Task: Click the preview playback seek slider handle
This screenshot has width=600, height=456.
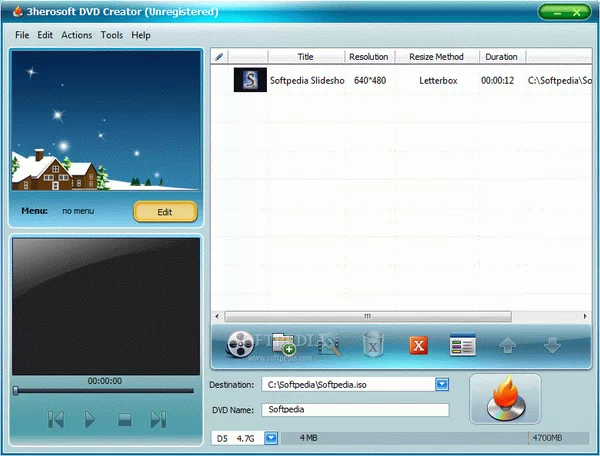Action: click(15, 390)
